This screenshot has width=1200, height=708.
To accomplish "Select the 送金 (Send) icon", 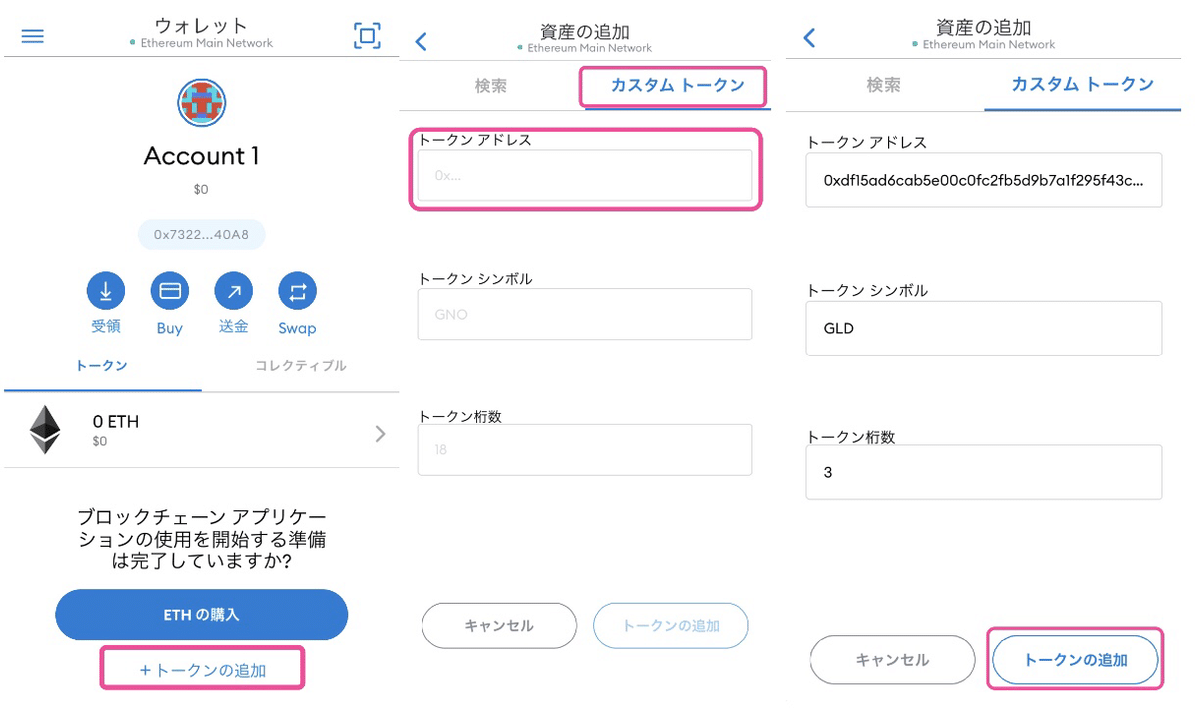I will point(233,292).
